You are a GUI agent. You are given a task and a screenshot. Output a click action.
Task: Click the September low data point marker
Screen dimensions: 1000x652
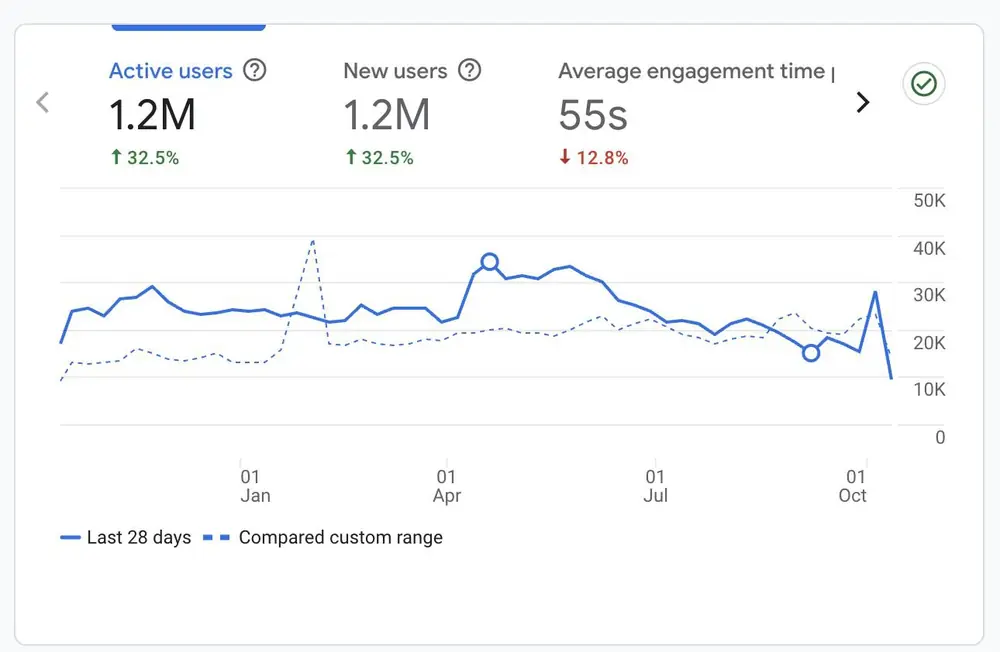[x=810, y=353]
